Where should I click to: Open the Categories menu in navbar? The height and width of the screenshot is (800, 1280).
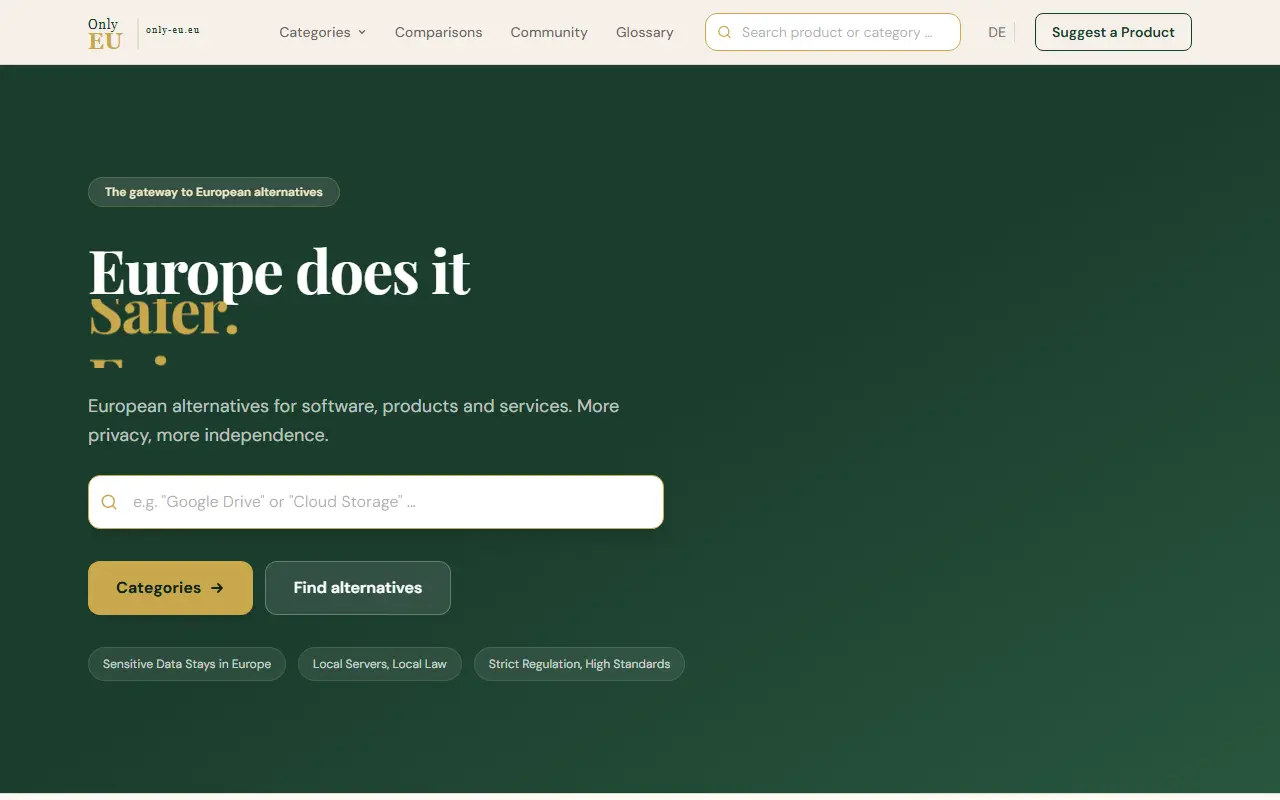point(323,32)
